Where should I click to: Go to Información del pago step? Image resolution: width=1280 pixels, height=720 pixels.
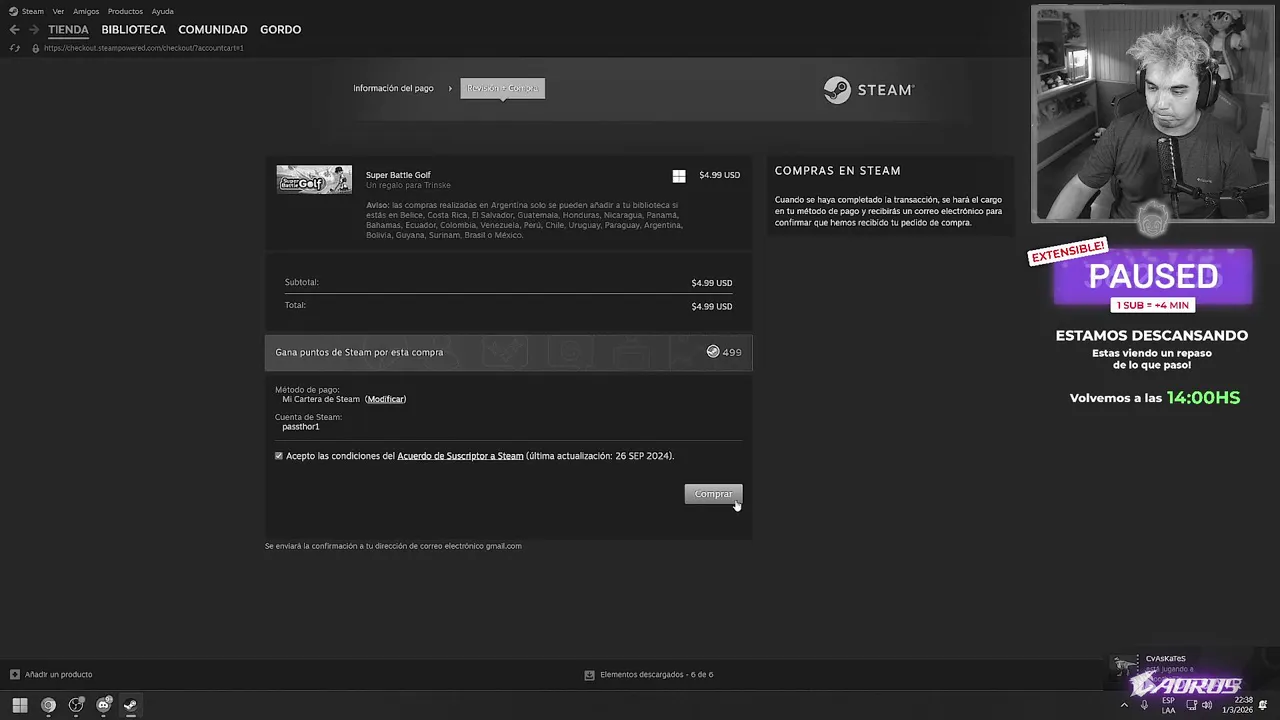(x=393, y=88)
